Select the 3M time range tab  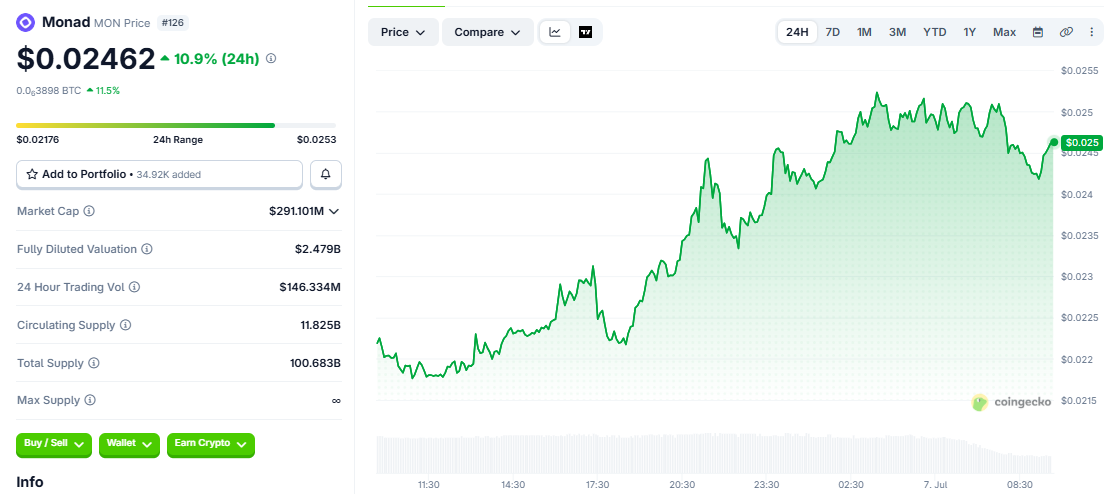[897, 32]
